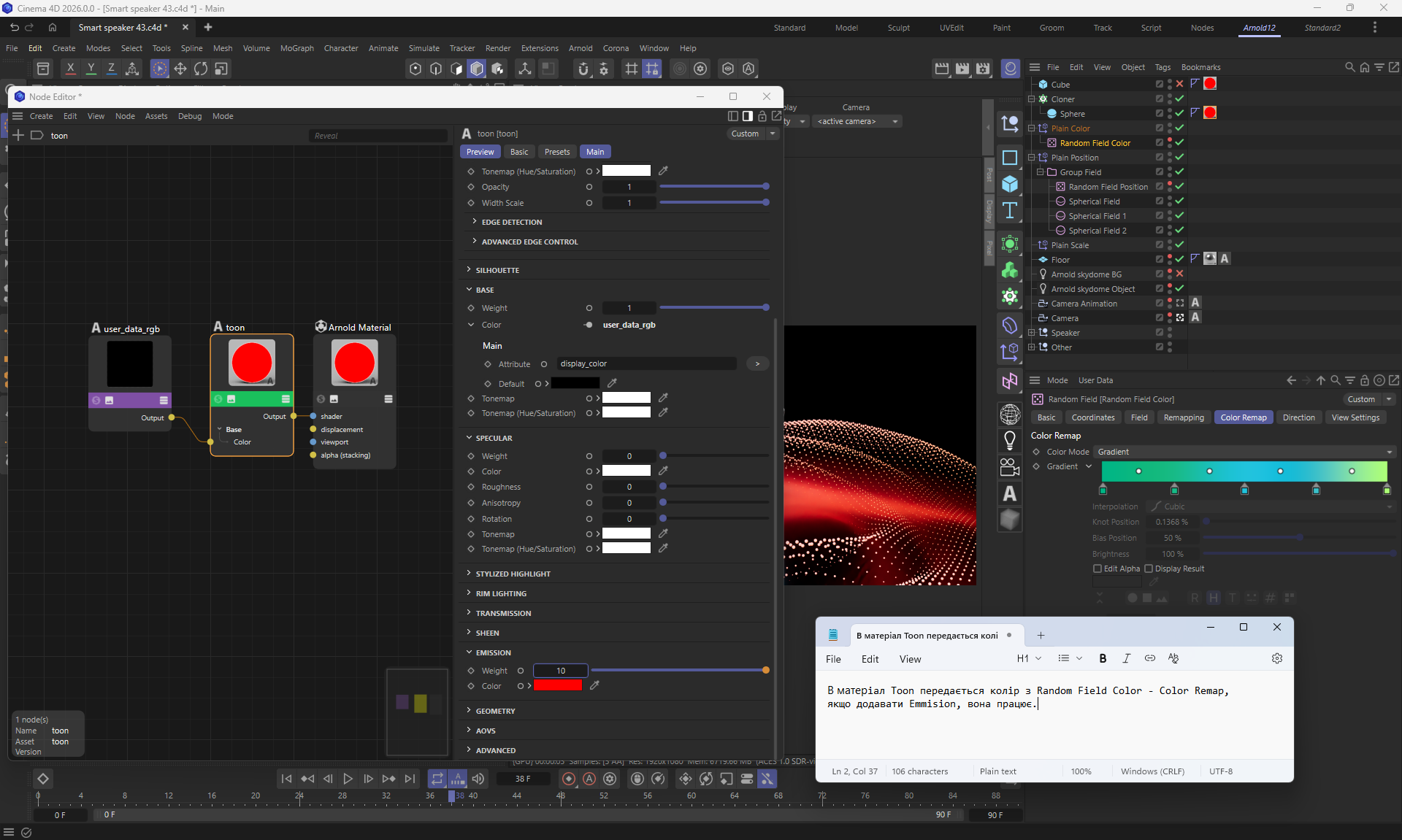Toggle the green enable checkmark of the Cloner object
Image resolution: width=1402 pixels, height=840 pixels.
(1179, 99)
